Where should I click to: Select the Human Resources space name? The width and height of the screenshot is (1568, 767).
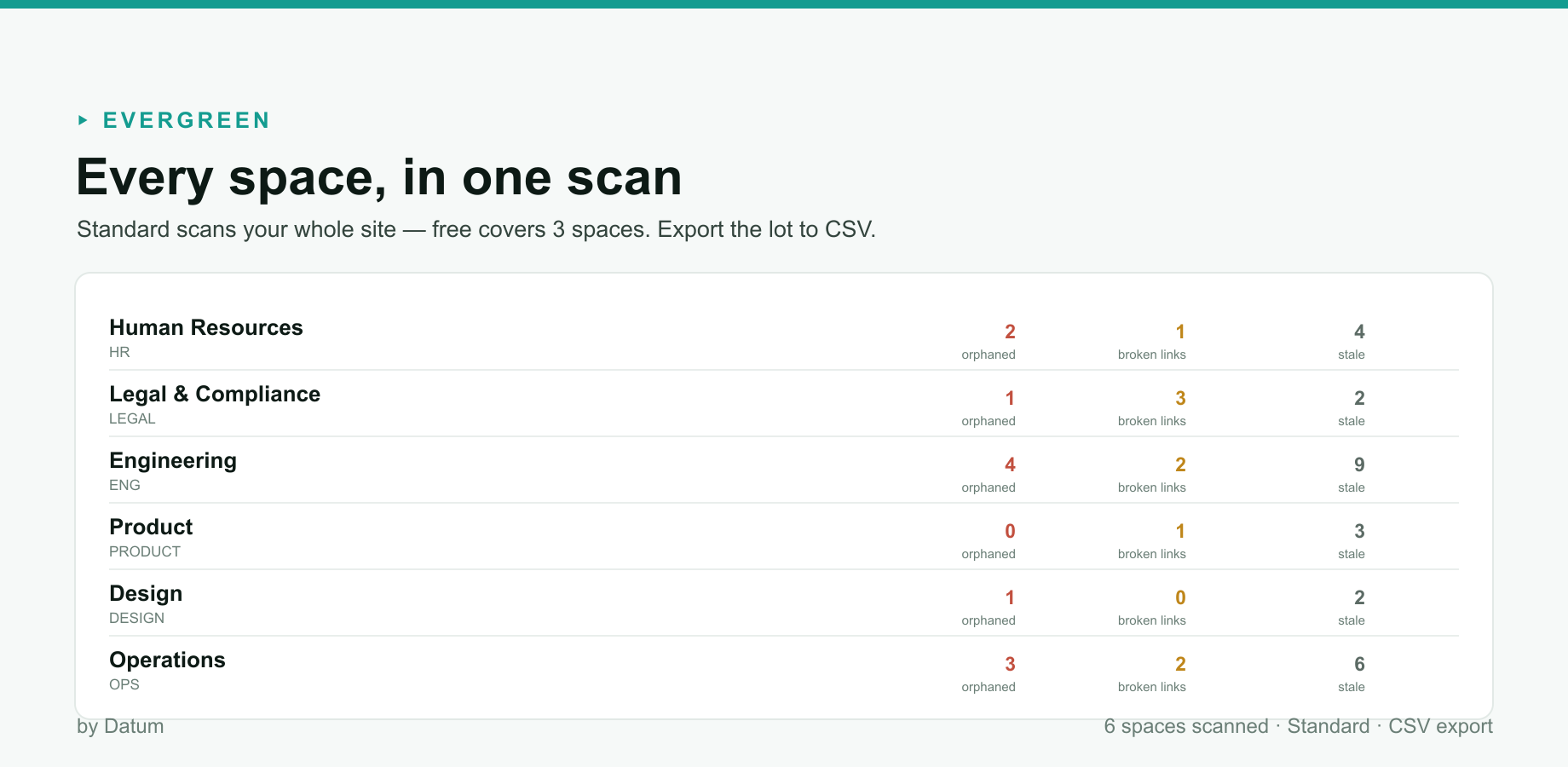pyautogui.click(x=206, y=327)
